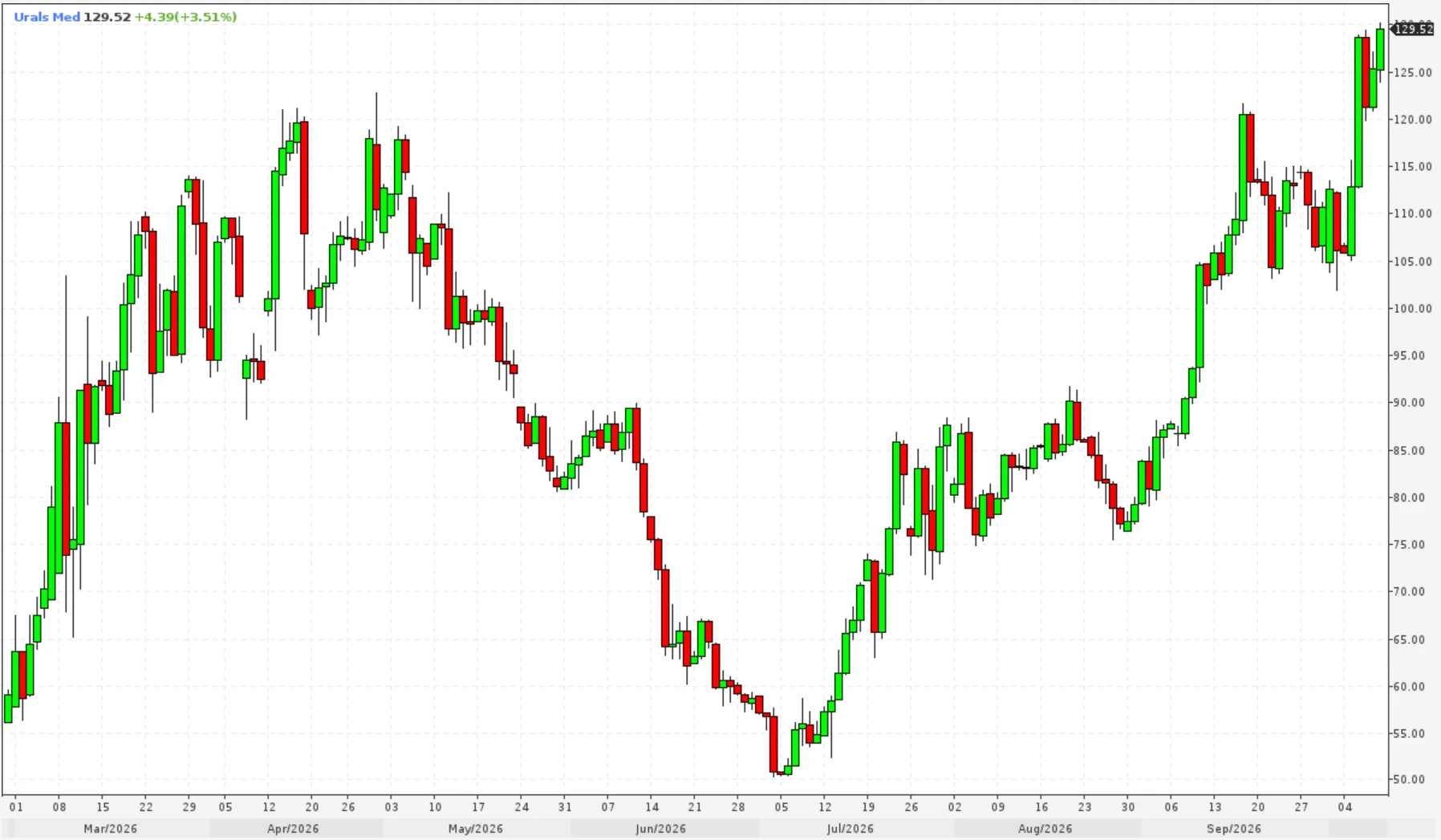Pick the 110.00 price axis label

tap(1413, 213)
